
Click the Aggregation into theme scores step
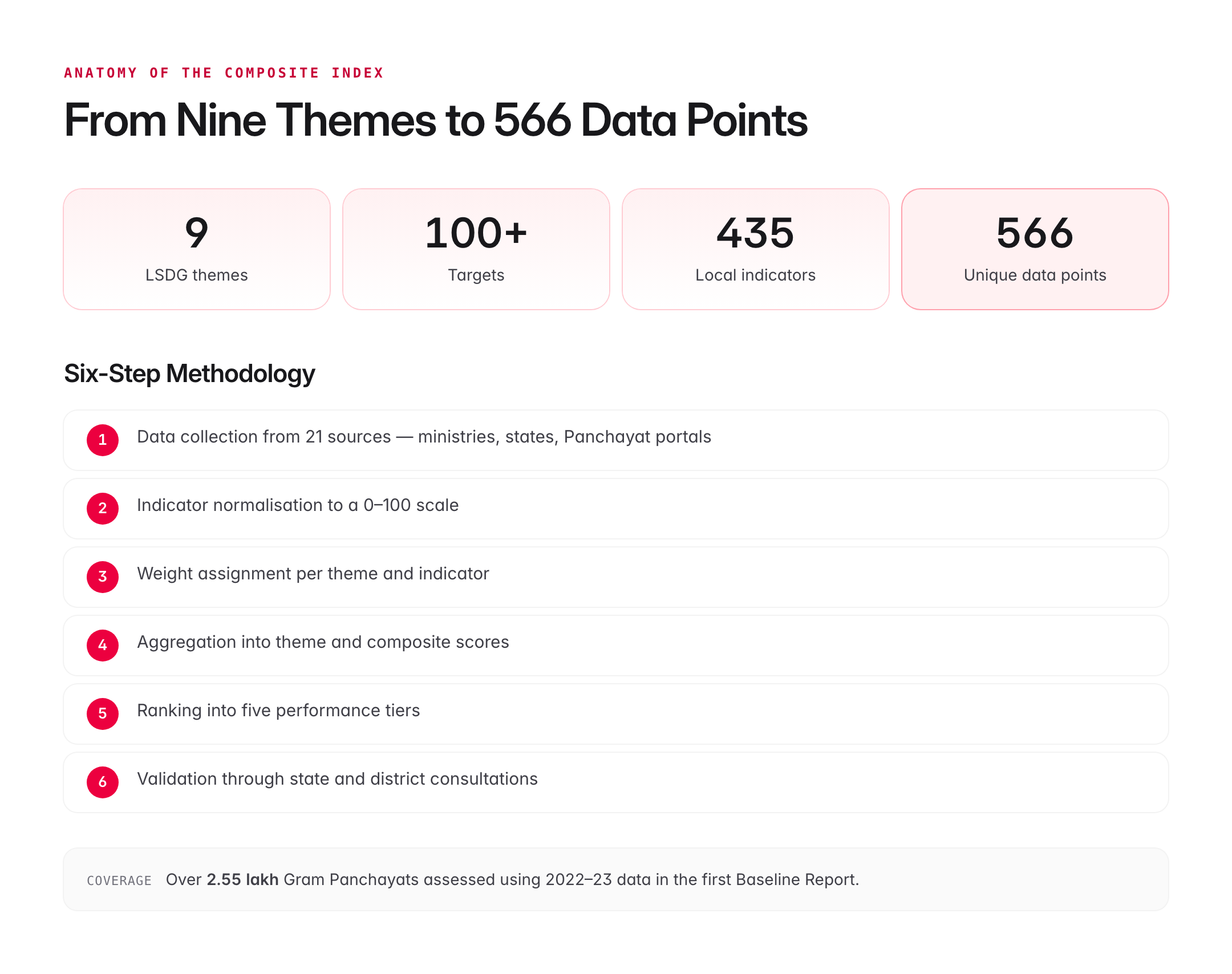pos(323,642)
